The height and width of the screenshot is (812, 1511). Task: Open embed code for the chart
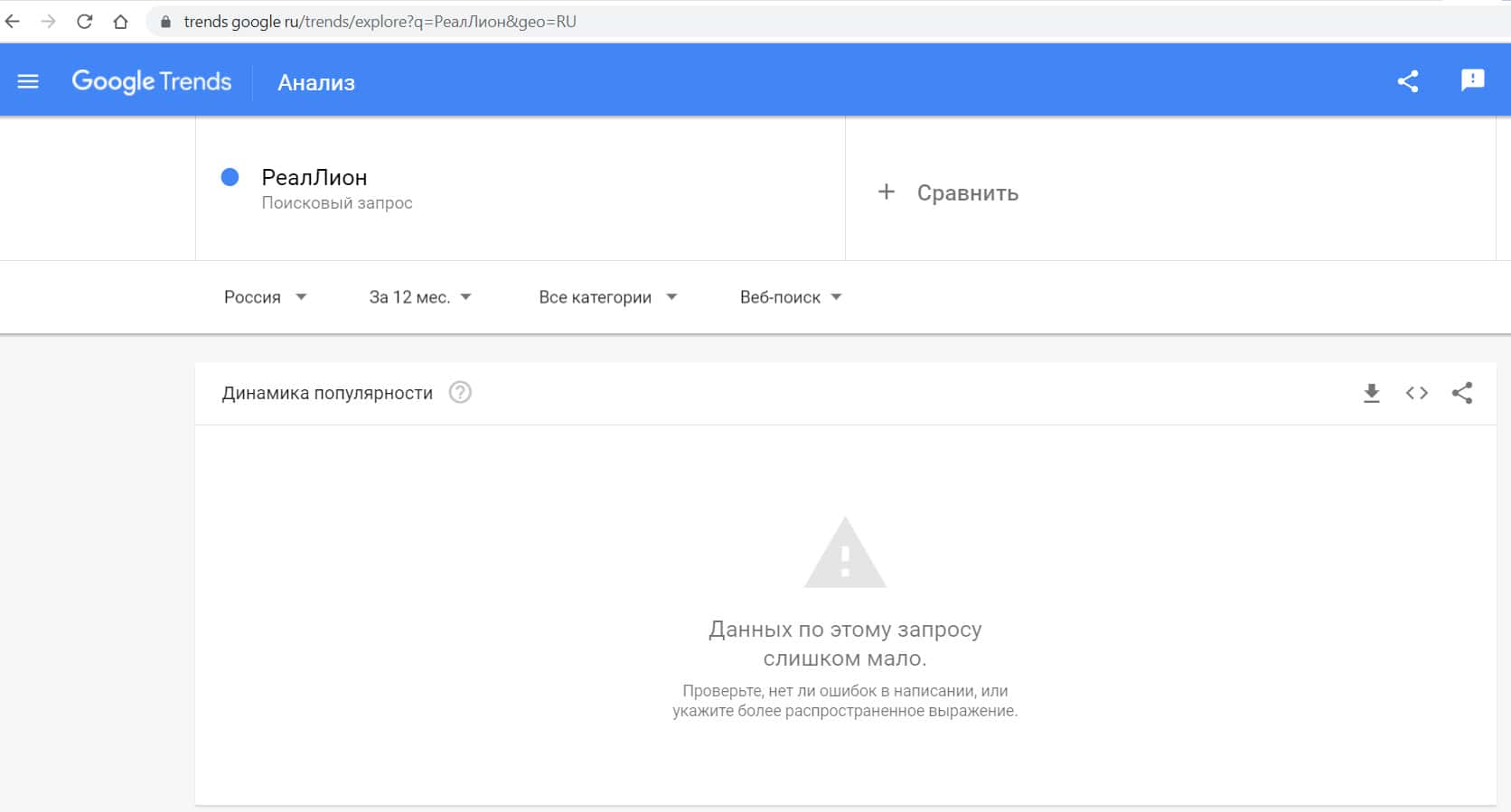[x=1416, y=393]
